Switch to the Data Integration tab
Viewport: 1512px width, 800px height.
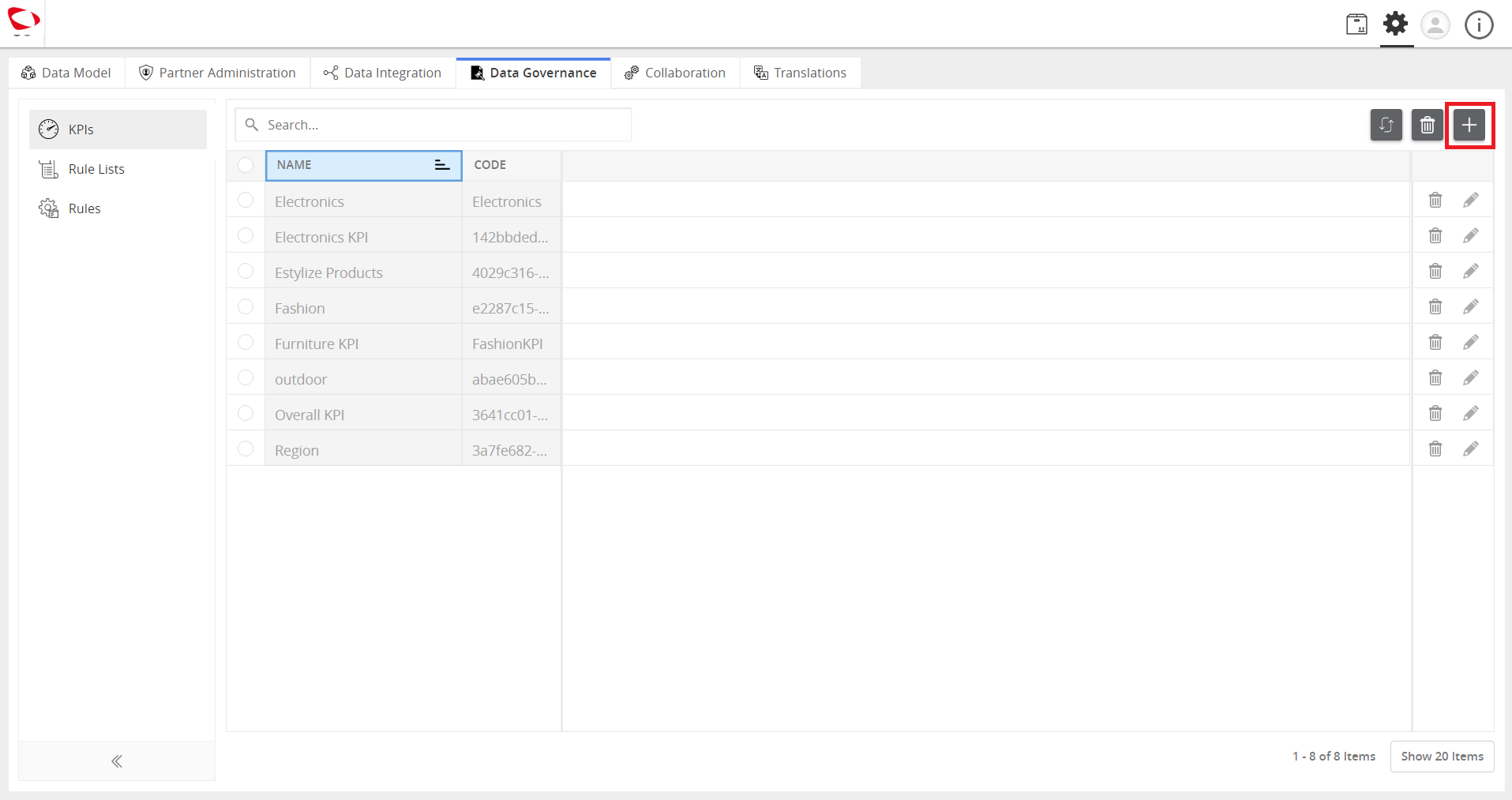coord(382,73)
